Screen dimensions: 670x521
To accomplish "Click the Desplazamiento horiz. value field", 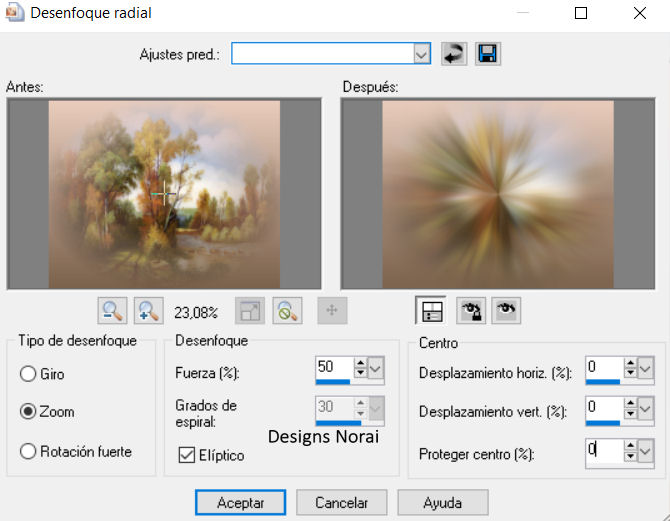I will click(605, 367).
